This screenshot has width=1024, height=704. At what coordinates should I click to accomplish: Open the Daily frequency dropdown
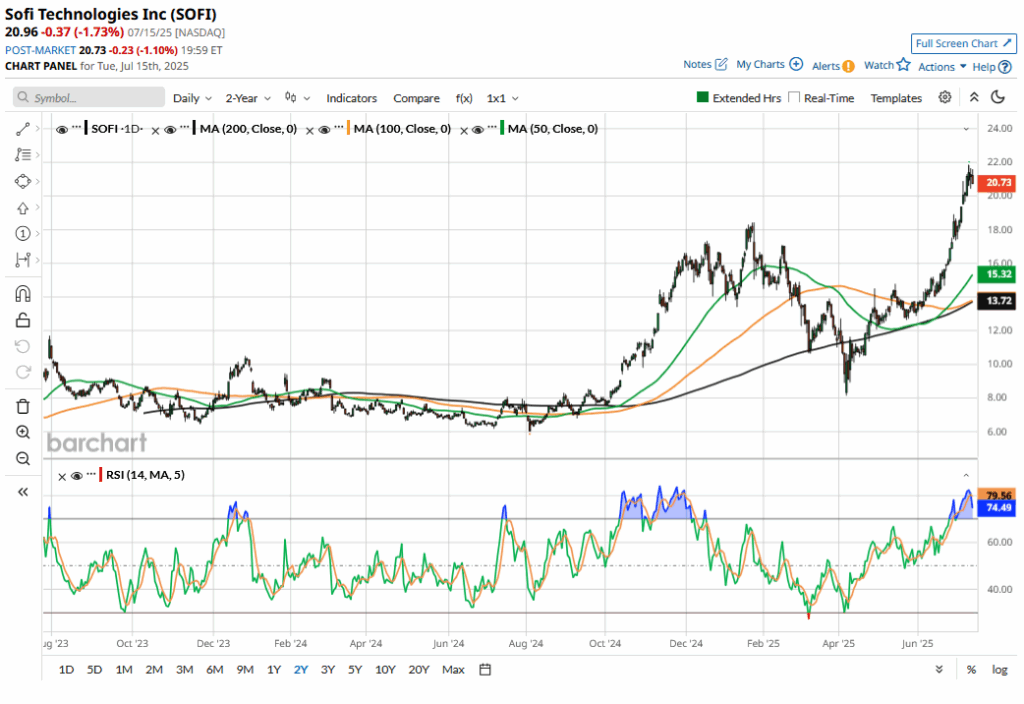point(192,98)
